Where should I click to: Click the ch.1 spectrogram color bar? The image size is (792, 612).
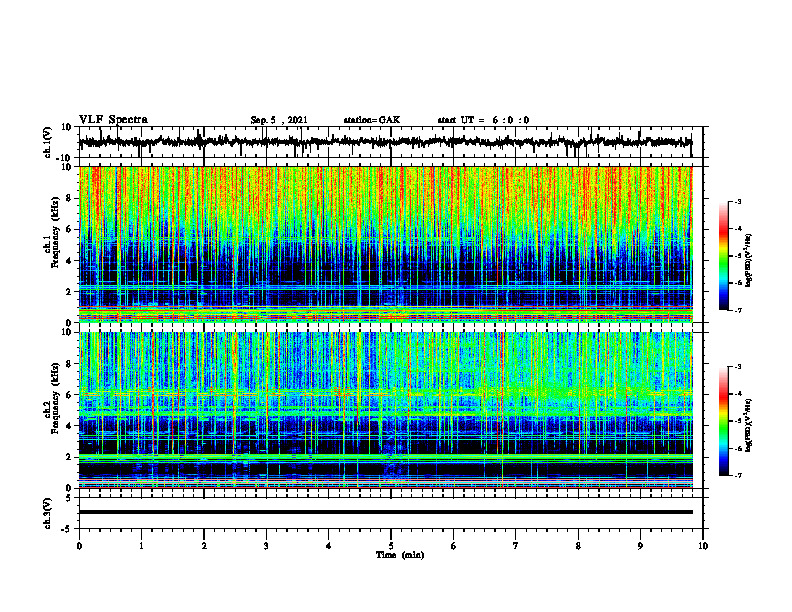(x=724, y=256)
